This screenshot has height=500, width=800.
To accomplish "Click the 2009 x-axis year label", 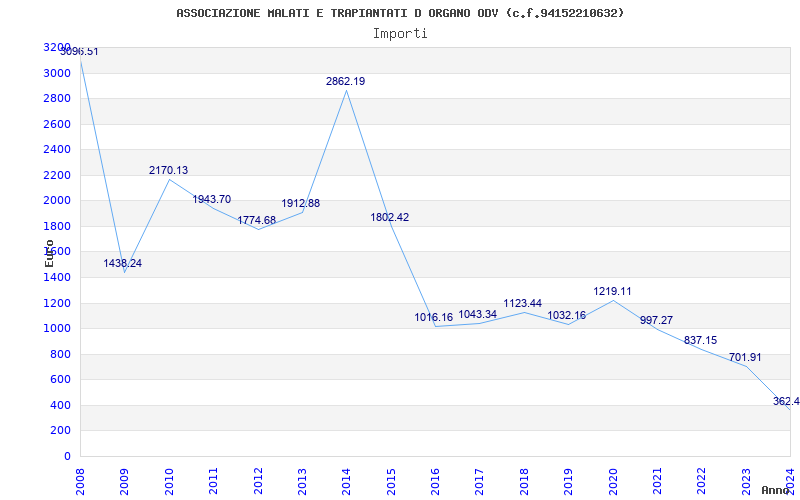I will point(124,481).
